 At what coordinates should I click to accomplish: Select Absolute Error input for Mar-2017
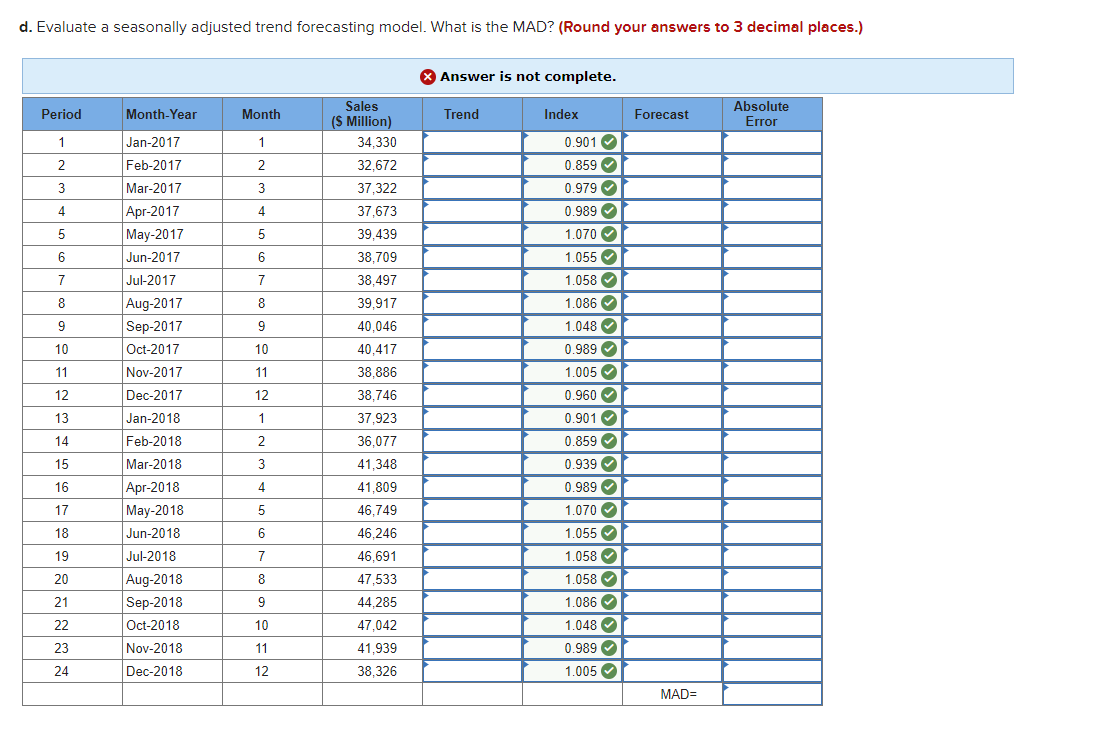click(x=772, y=189)
